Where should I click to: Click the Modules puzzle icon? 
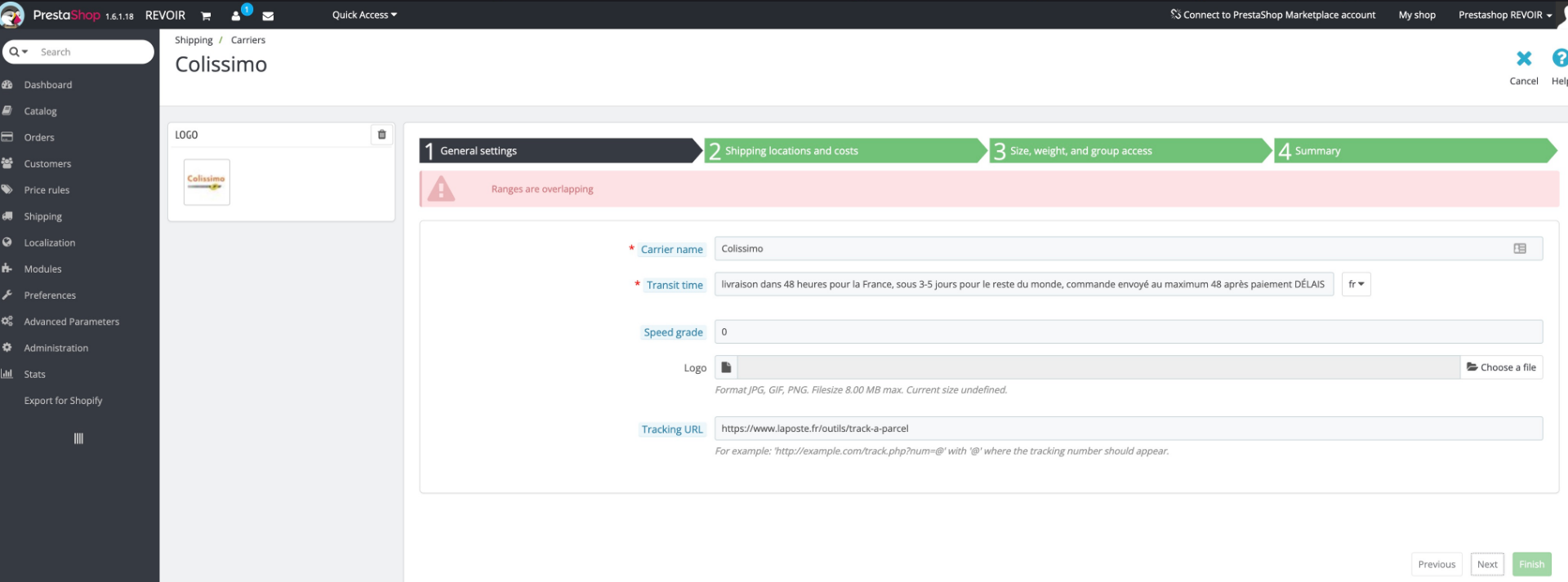click(7, 269)
